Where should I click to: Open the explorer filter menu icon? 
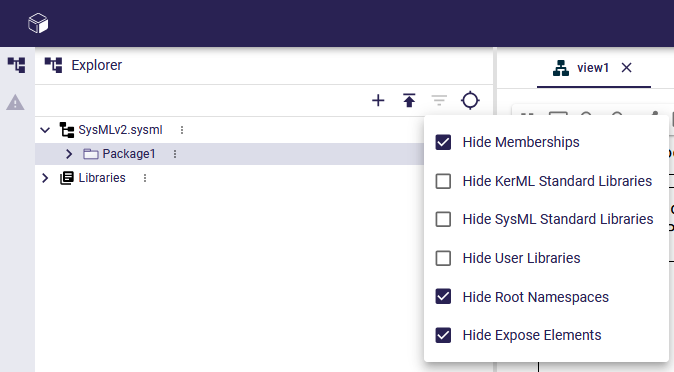point(439,101)
